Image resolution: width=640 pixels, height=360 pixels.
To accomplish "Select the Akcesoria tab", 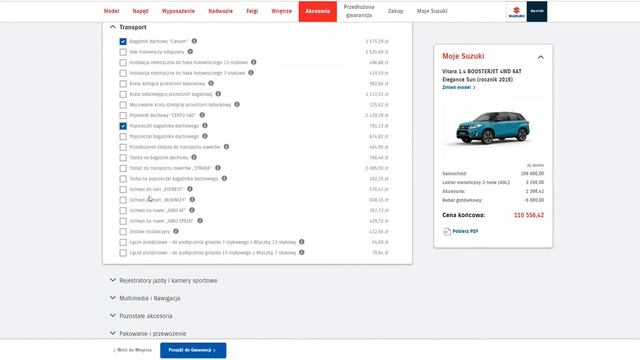I will [318, 11].
